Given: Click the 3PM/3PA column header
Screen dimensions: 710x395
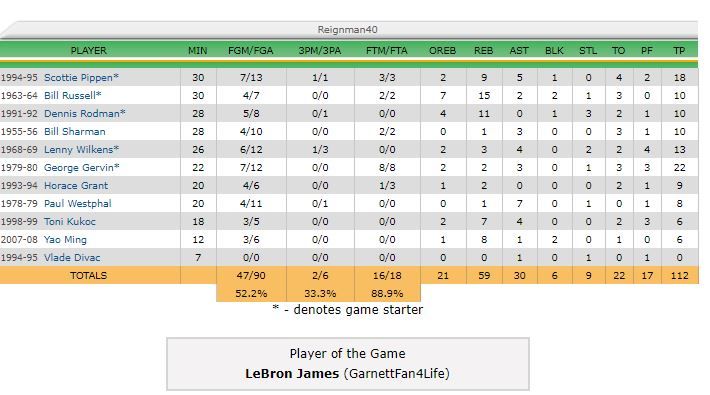Looking at the screenshot, I should pos(320,51).
